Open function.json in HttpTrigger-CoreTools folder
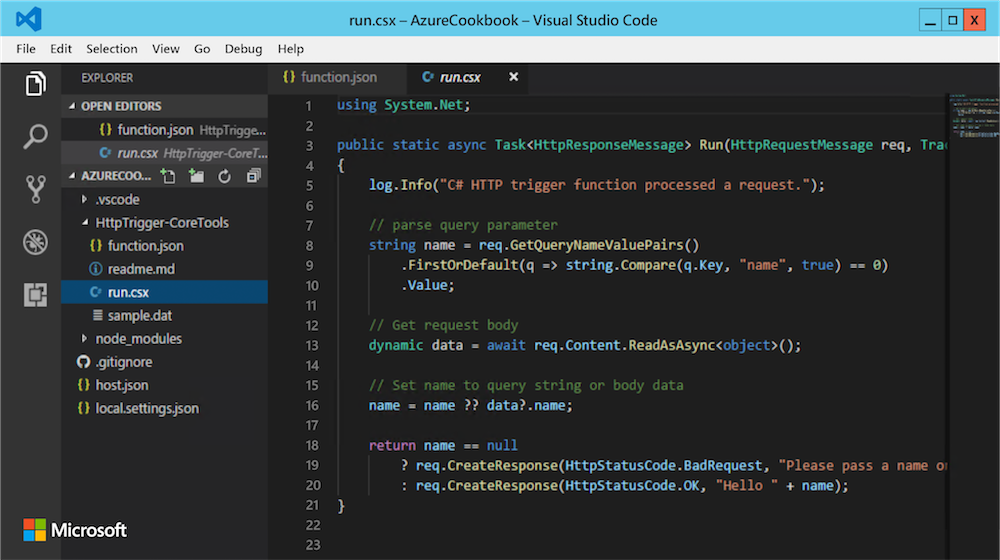1000x560 pixels. coord(165,246)
